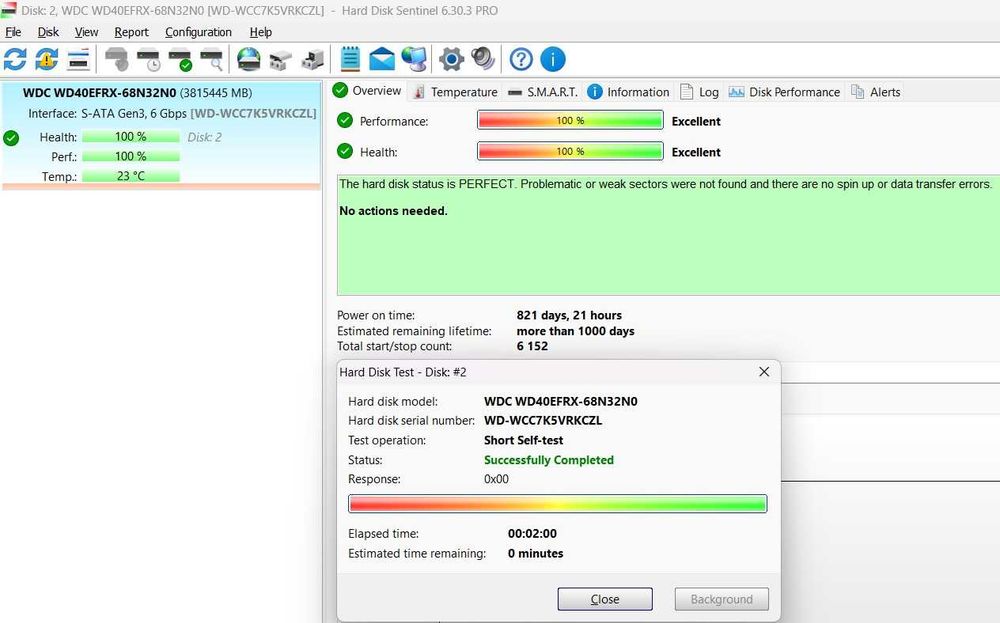Open the Help menu
Viewport: 1000px width, 623px height.
[x=260, y=32]
